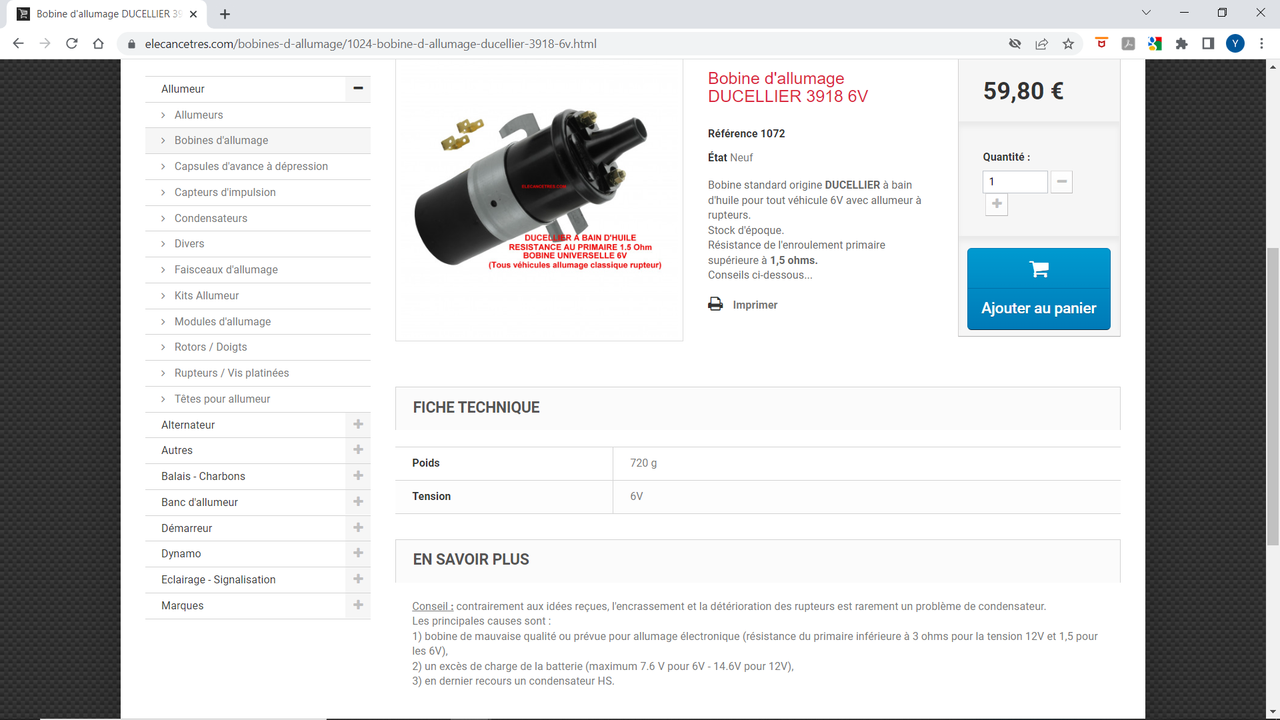Open the Chrome three-dot menu
This screenshot has width=1280, height=720.
tap(1262, 44)
